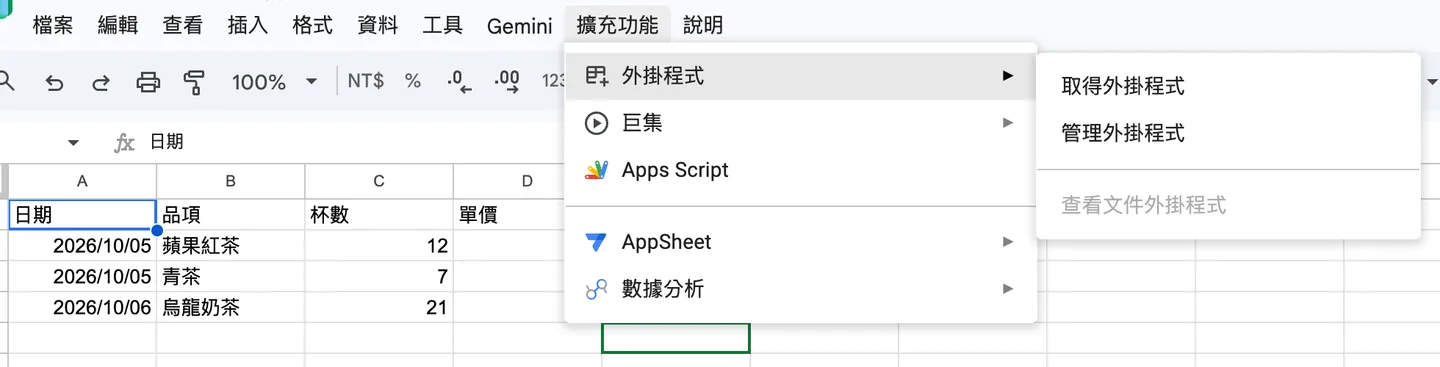Open the 工具 menu
The image size is (1440, 367).
point(443,25)
